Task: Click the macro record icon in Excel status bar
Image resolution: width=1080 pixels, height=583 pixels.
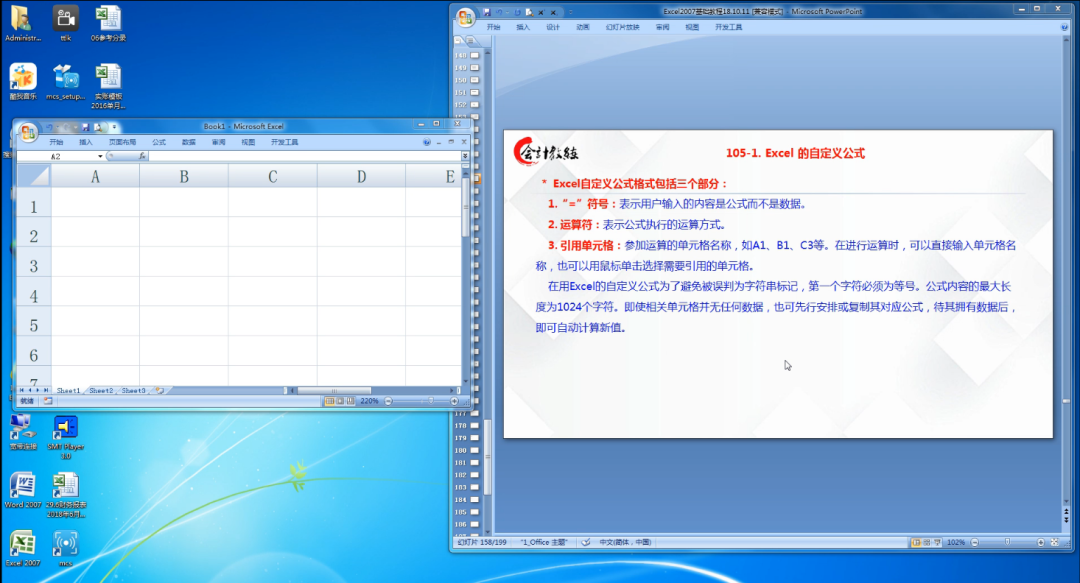Action: tap(48, 400)
